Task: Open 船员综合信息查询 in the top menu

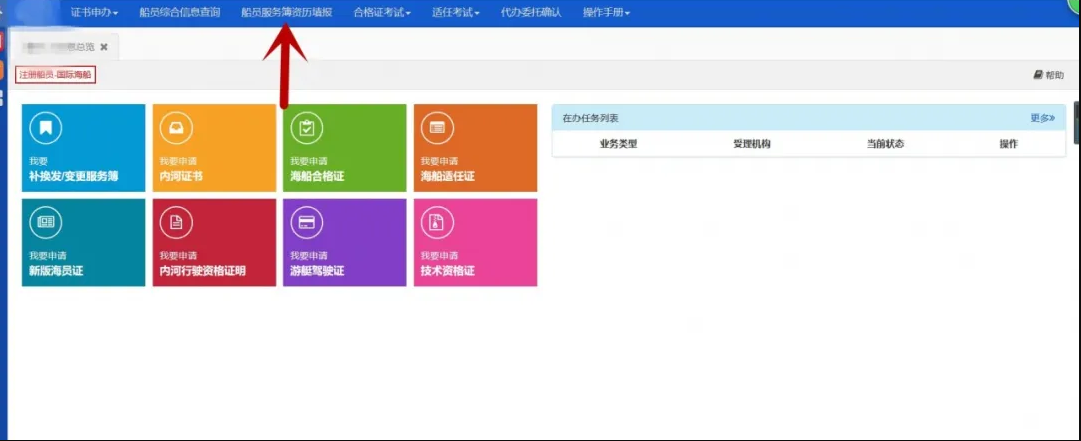Action: click(x=180, y=13)
